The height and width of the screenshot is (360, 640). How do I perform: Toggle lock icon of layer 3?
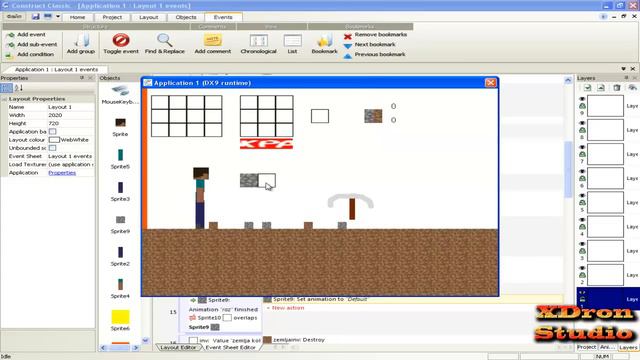point(582,251)
